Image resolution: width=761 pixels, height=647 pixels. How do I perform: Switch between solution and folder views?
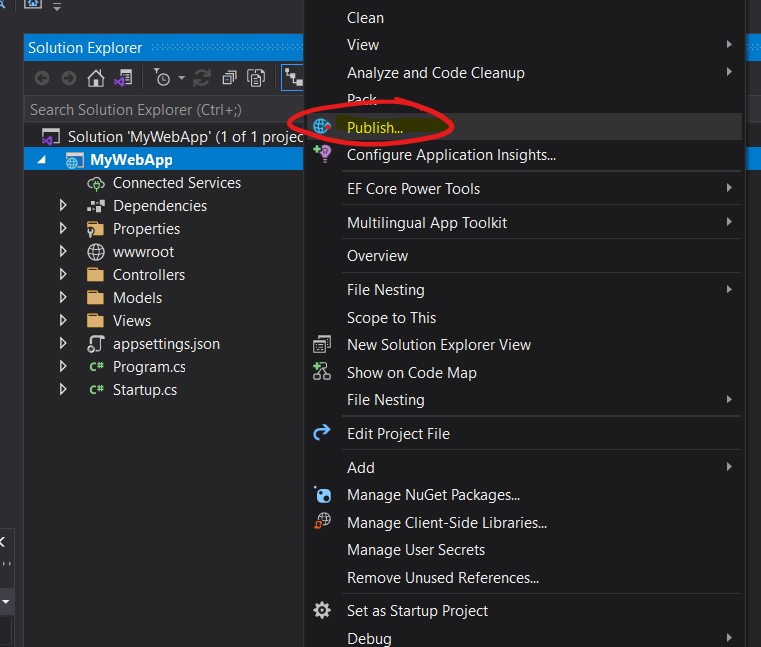click(123, 78)
